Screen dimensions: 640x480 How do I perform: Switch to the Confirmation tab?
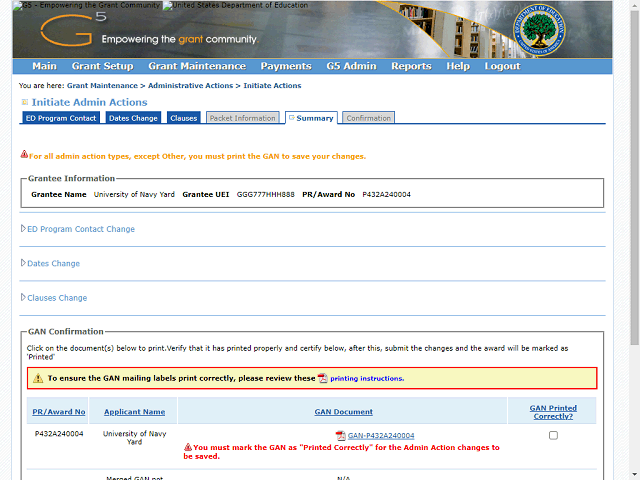tap(368, 118)
